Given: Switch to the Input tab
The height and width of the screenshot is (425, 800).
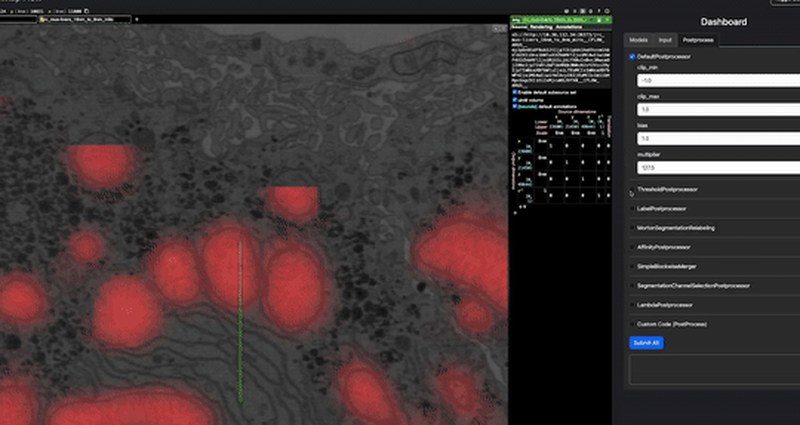Looking at the screenshot, I should pyautogui.click(x=665, y=40).
